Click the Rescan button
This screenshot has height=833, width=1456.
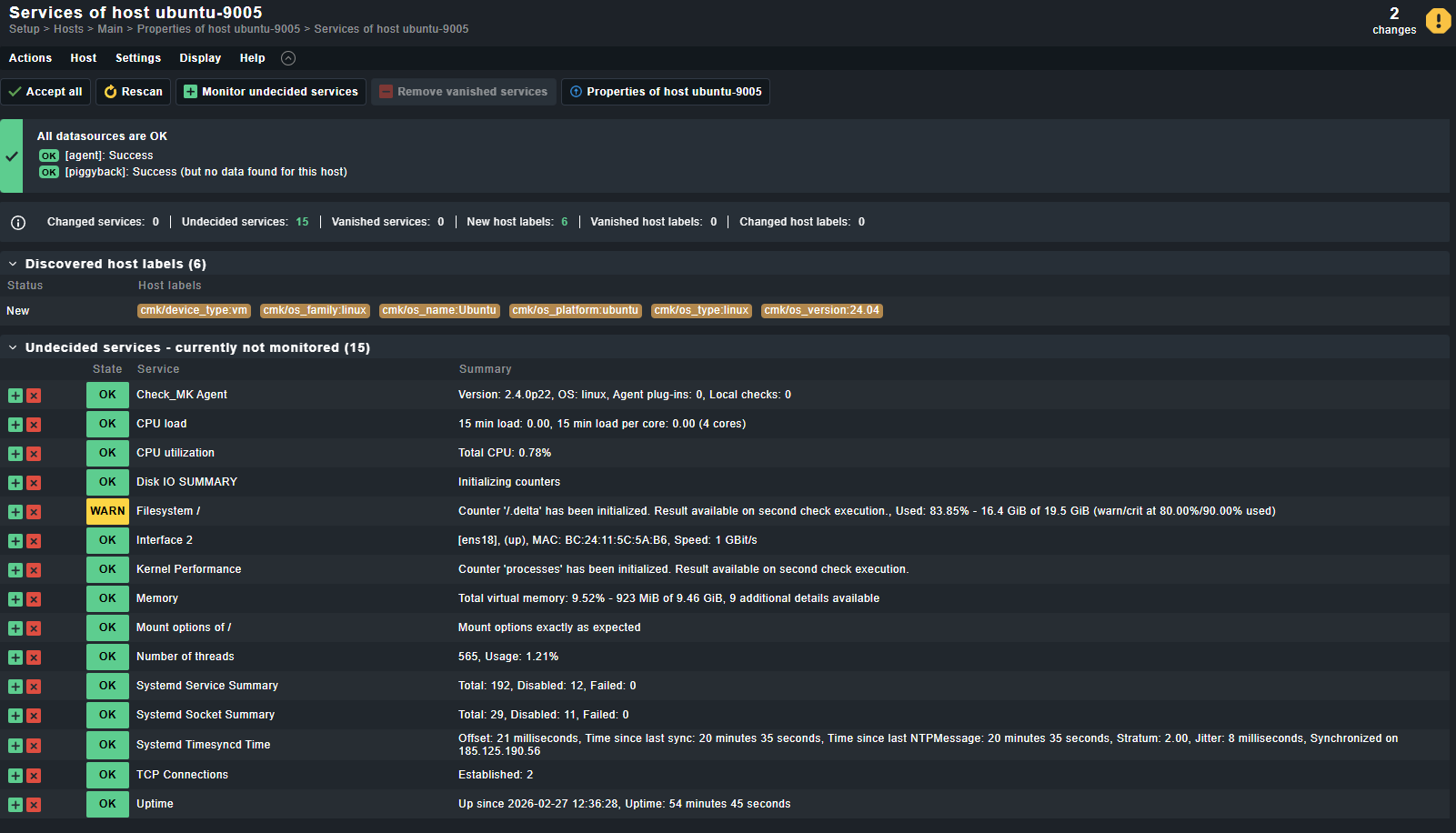[134, 92]
